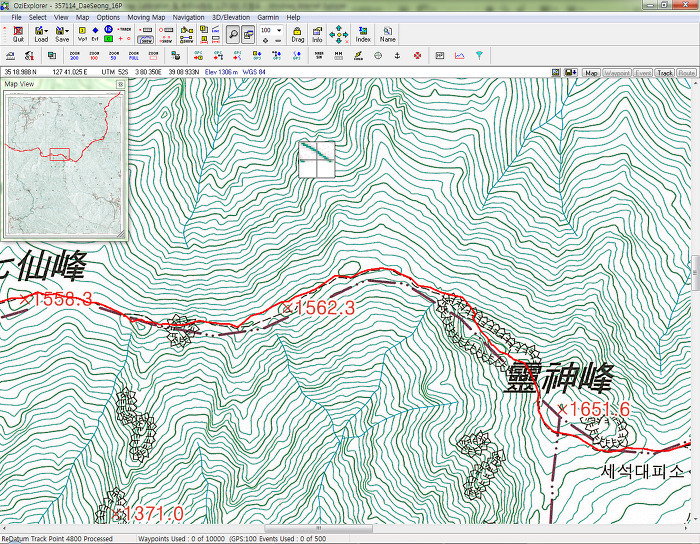
Task: Open the track control SHOW button
Action: 146,40
